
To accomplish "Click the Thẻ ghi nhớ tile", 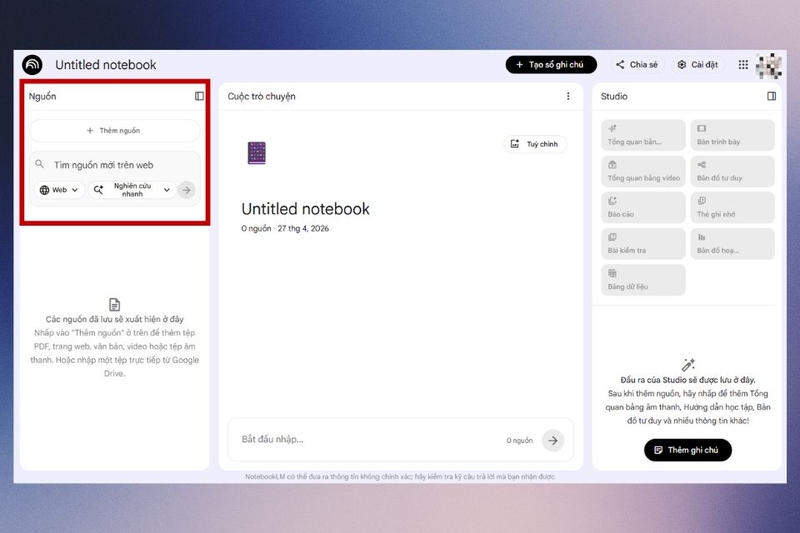I will pos(732,207).
